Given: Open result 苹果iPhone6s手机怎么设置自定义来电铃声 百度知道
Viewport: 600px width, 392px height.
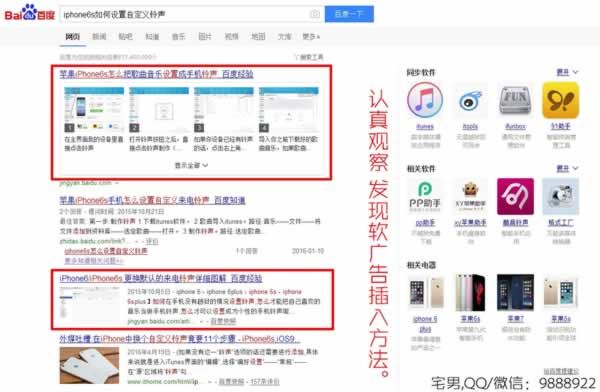Looking at the screenshot, I should [152, 200].
